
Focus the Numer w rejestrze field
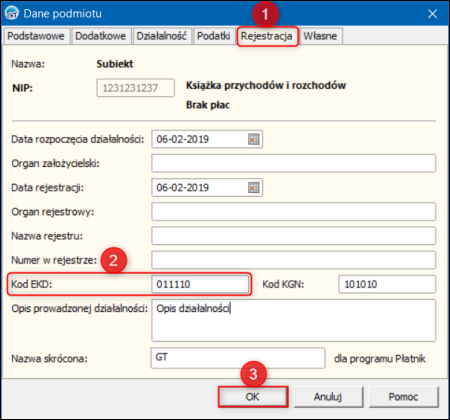(294, 260)
